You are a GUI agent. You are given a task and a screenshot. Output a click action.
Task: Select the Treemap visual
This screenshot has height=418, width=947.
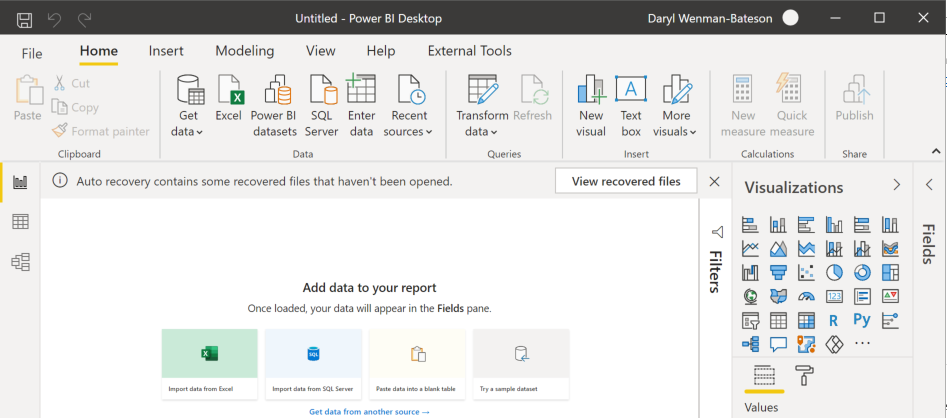click(x=890, y=273)
